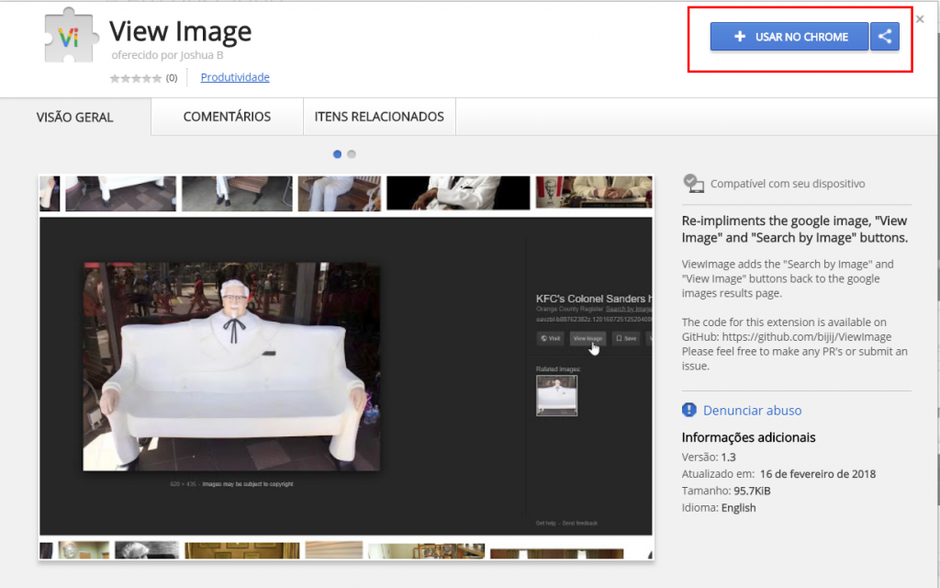
Task: Click the star rating icons
Action: coord(135,78)
